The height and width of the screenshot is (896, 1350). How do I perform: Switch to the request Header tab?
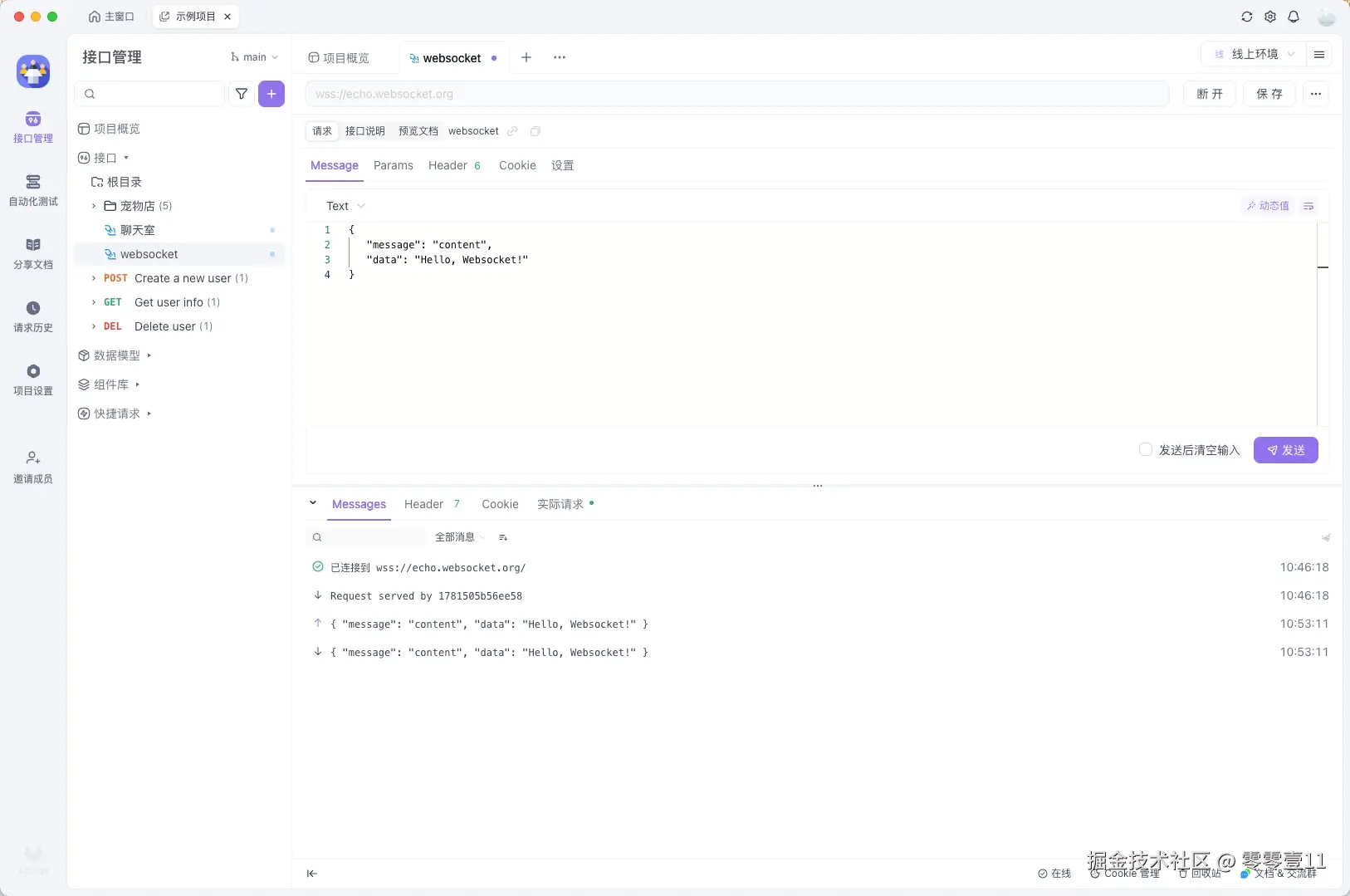(454, 165)
